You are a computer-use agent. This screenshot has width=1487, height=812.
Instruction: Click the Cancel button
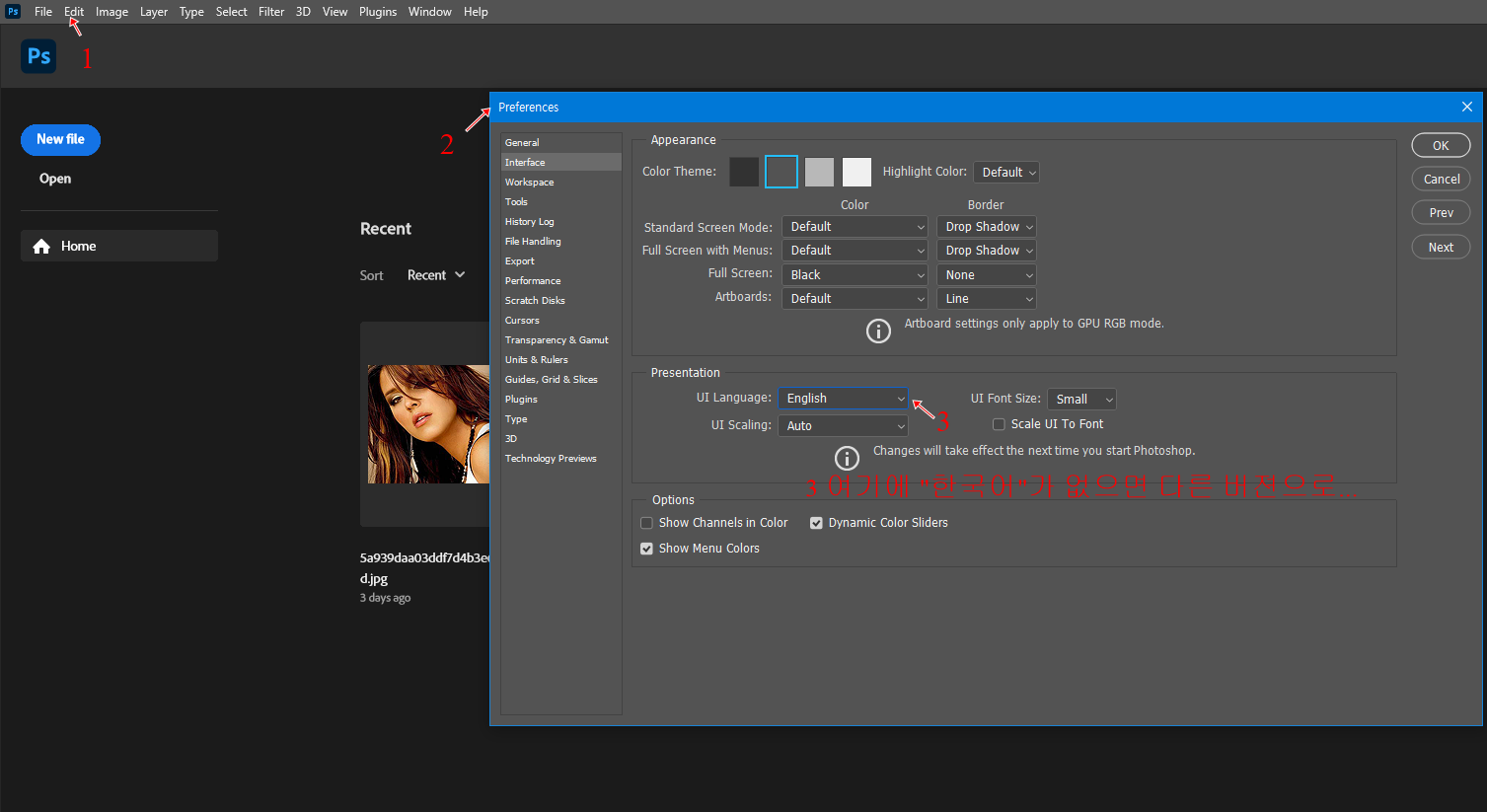(x=1441, y=179)
